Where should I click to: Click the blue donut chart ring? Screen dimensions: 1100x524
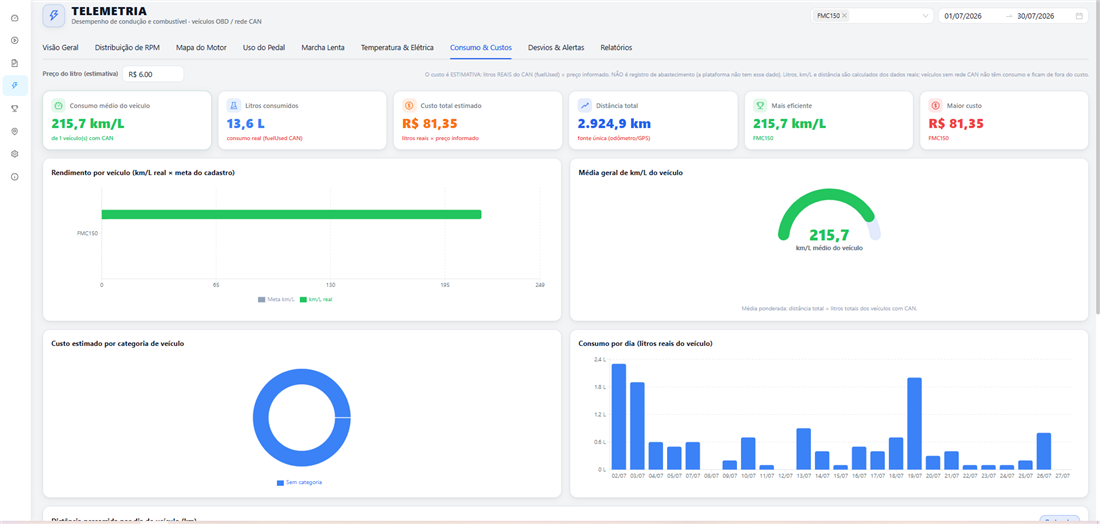[x=261, y=418]
